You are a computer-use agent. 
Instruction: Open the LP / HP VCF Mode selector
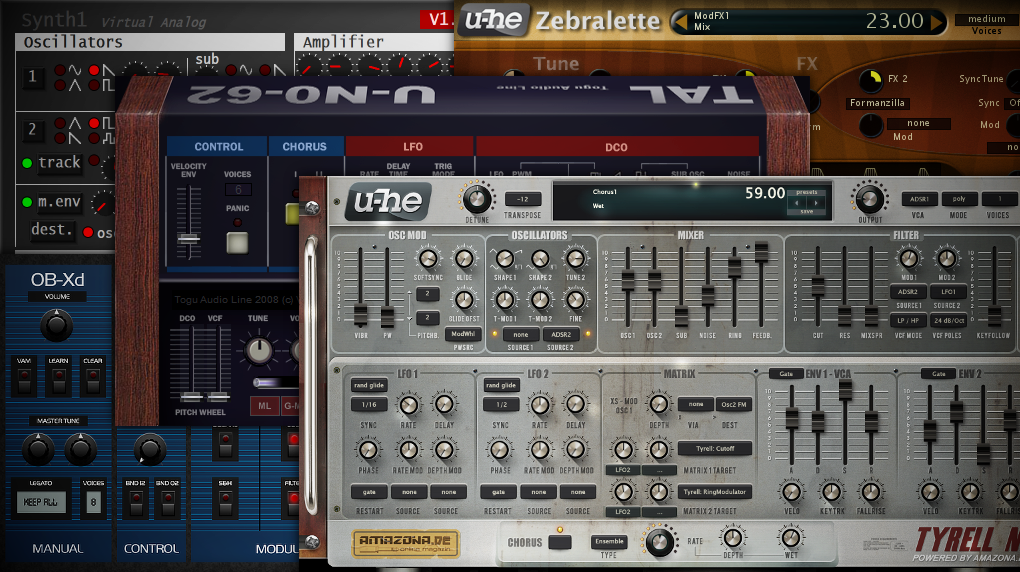coord(908,320)
